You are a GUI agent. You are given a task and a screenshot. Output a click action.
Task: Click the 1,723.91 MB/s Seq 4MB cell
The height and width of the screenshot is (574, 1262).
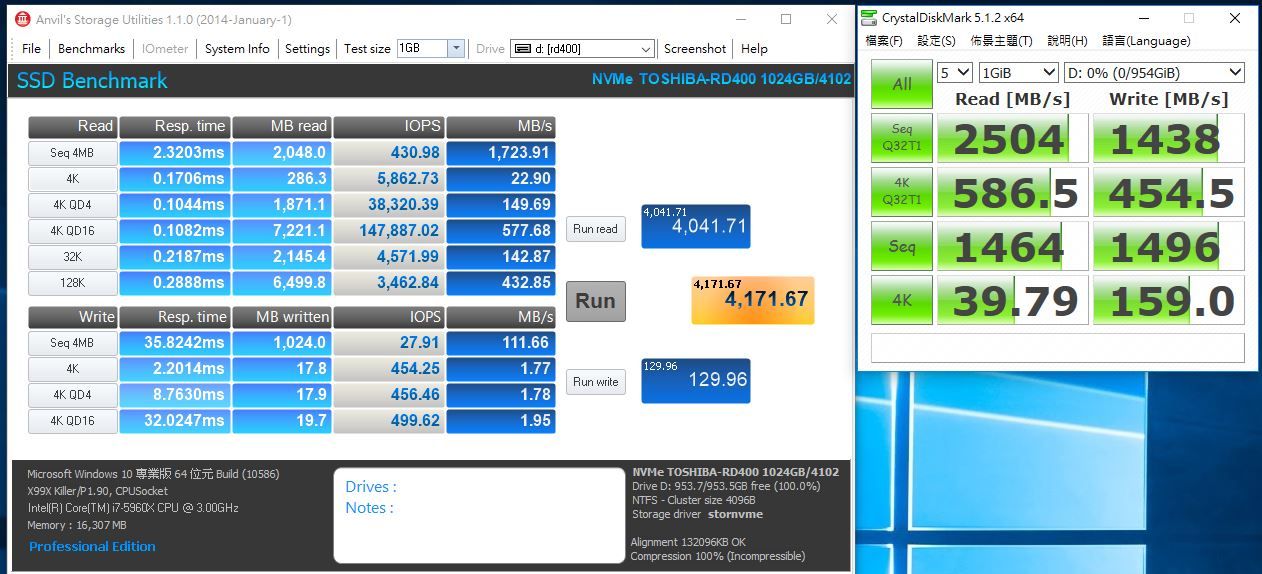coord(501,153)
